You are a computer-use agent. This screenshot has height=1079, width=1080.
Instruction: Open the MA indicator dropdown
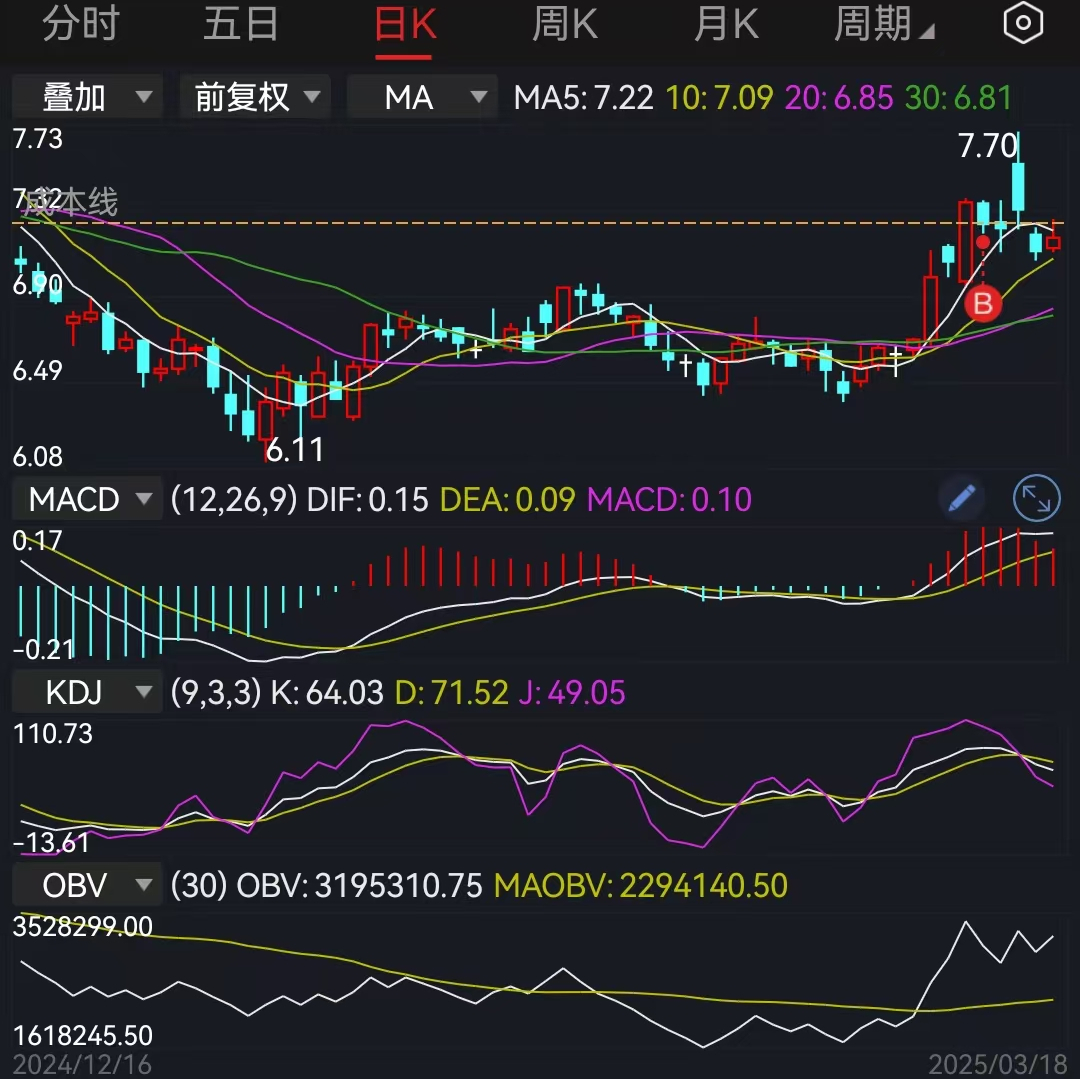421,96
